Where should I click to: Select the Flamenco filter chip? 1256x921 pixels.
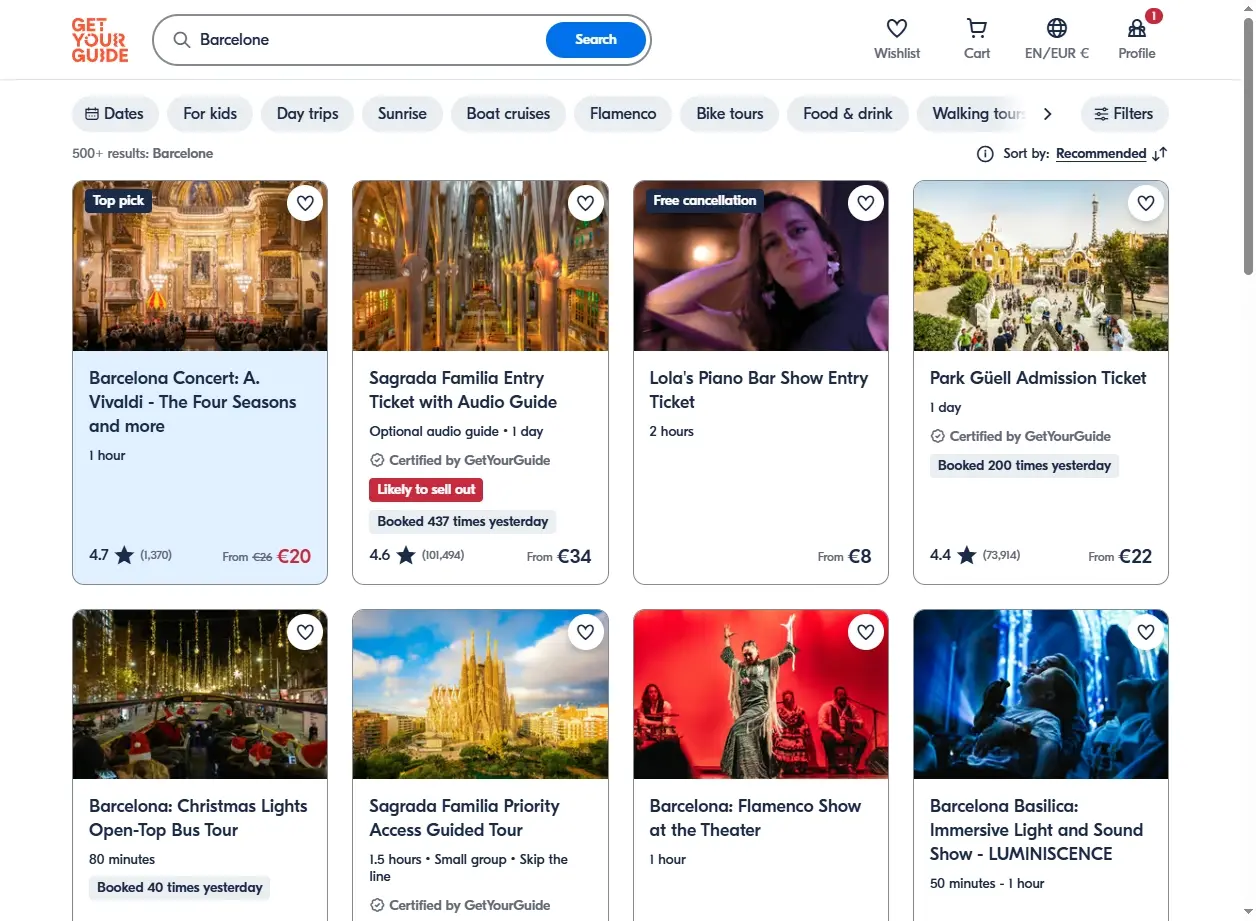(x=623, y=114)
